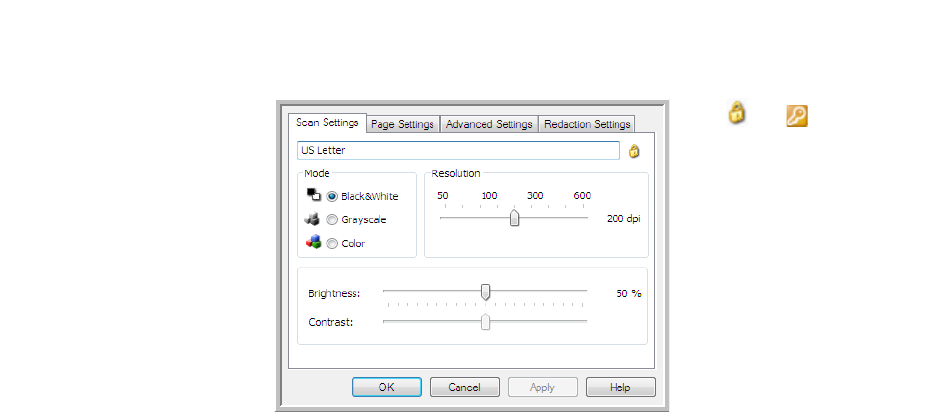
Task: Select the Black&White radio button
Action: pyautogui.click(x=332, y=196)
